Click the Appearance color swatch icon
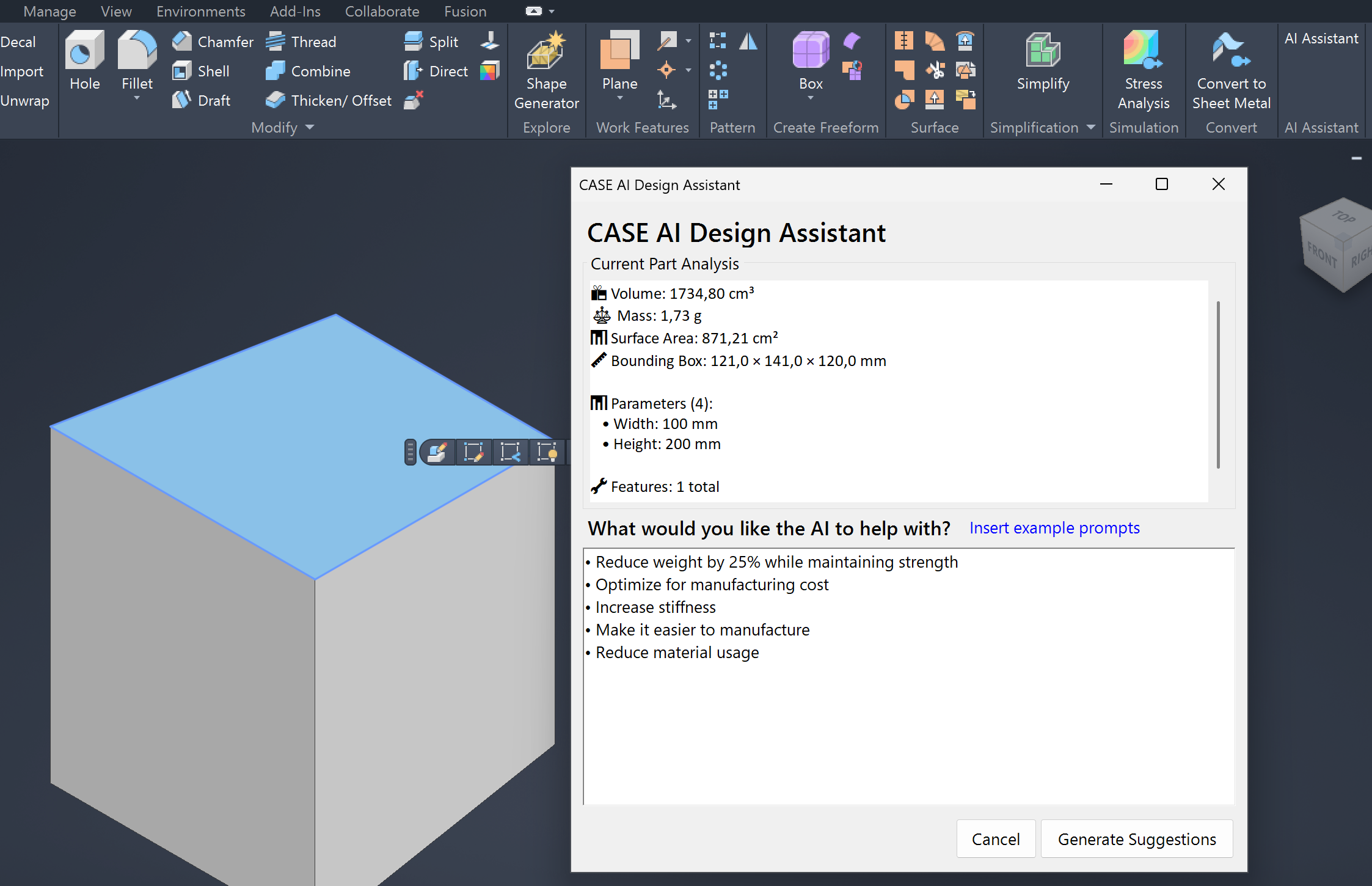Image resolution: width=1372 pixels, height=886 pixels. point(489,70)
